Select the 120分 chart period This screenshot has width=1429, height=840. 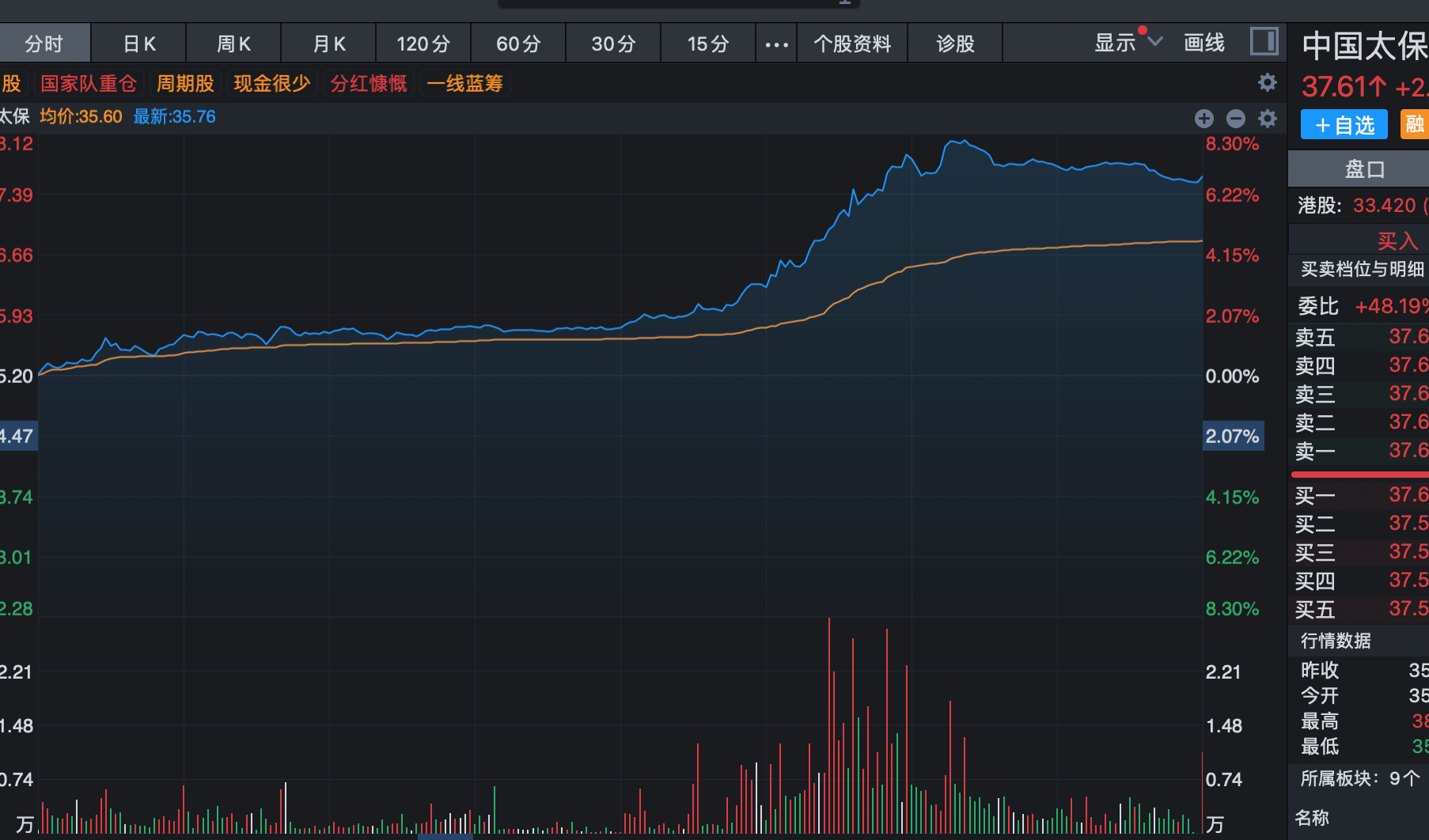[423, 44]
